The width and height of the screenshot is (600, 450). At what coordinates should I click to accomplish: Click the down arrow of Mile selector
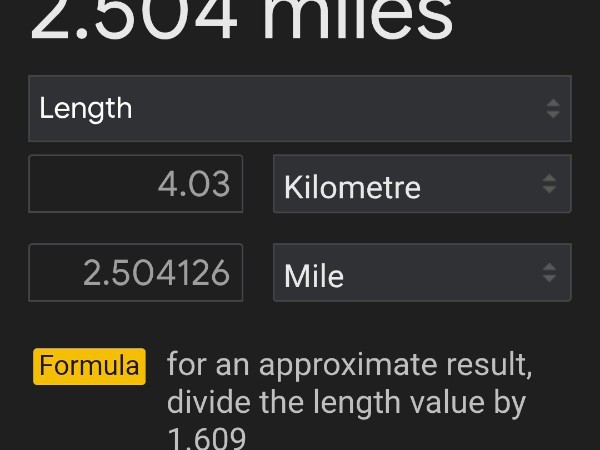pos(549,278)
